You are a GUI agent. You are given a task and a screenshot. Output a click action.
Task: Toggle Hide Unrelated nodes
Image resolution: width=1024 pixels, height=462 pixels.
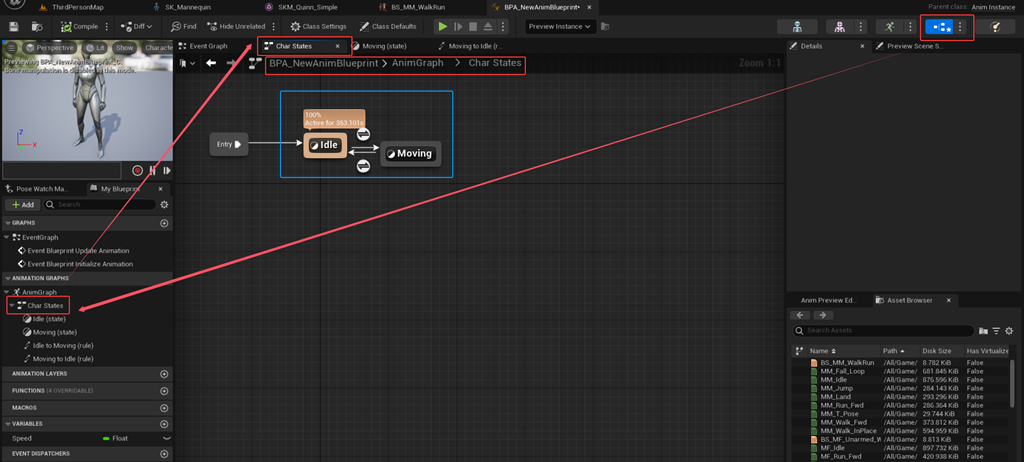tap(236, 27)
